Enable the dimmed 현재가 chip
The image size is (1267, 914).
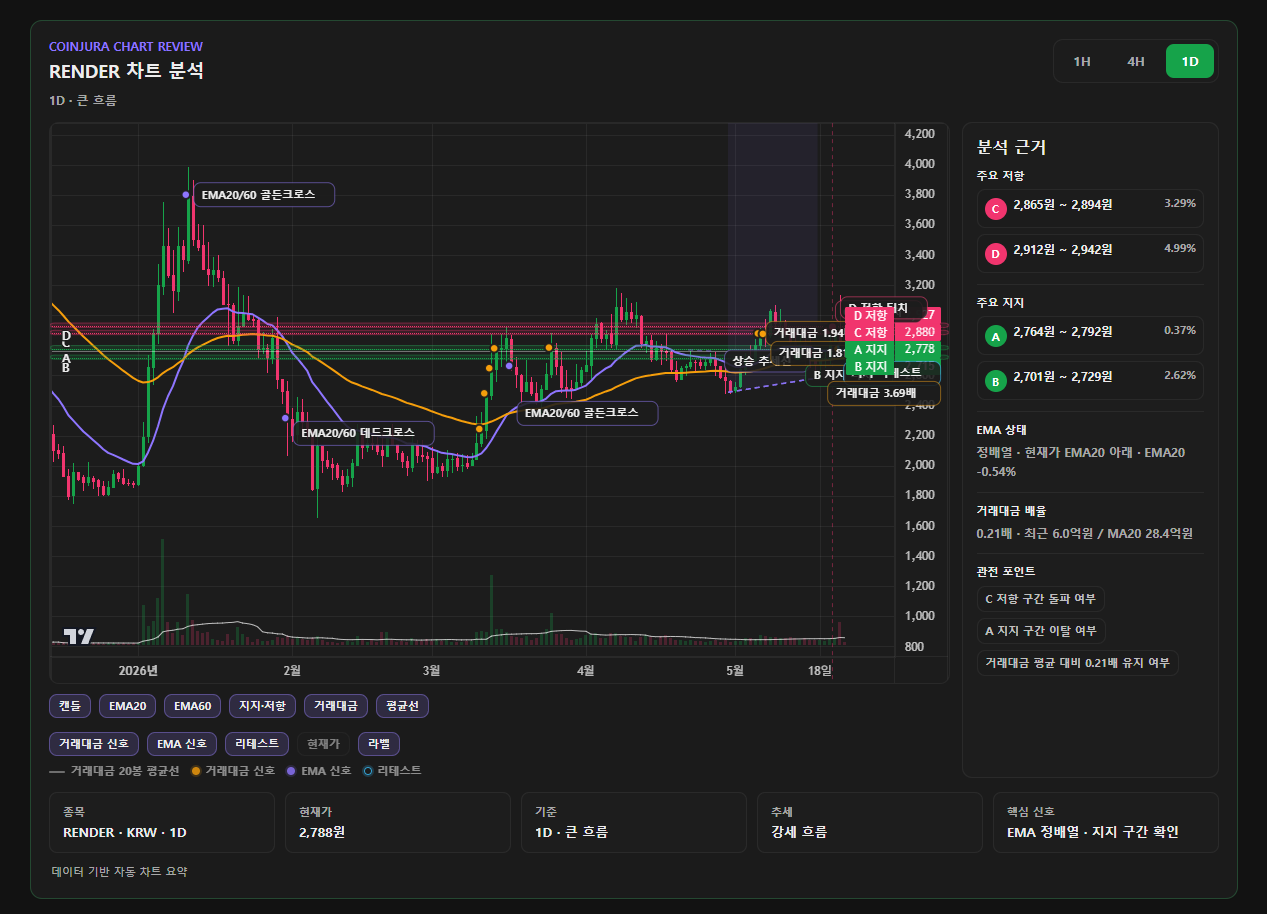tap(324, 744)
